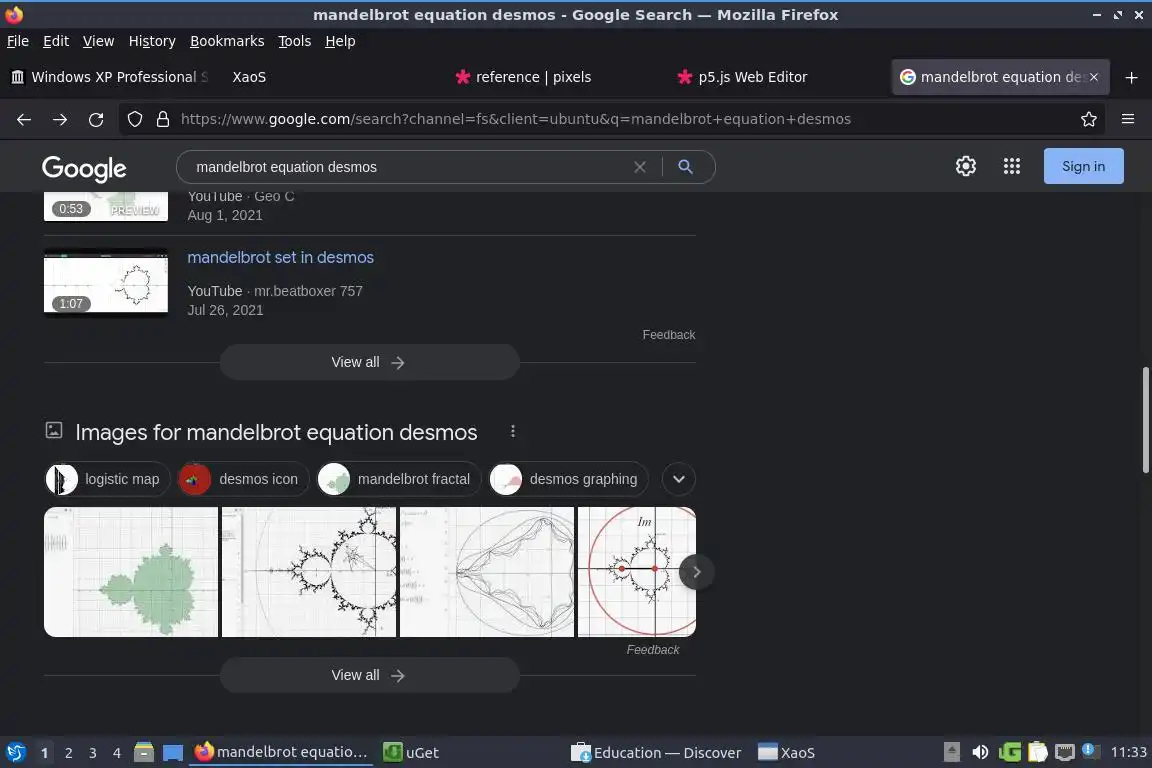The image size is (1152, 768).
Task: Filter images by desmos icon chip
Action: click(x=245, y=479)
